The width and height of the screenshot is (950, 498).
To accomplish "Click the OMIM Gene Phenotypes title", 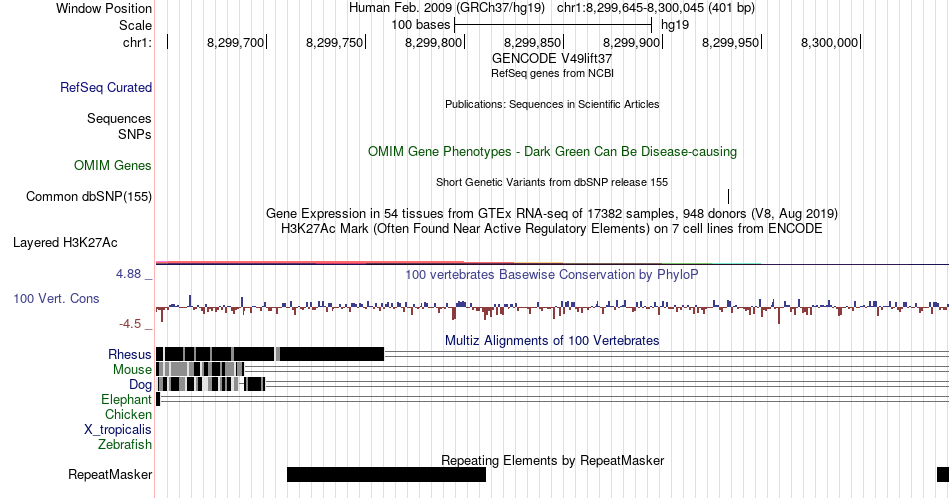I will click(552, 151).
